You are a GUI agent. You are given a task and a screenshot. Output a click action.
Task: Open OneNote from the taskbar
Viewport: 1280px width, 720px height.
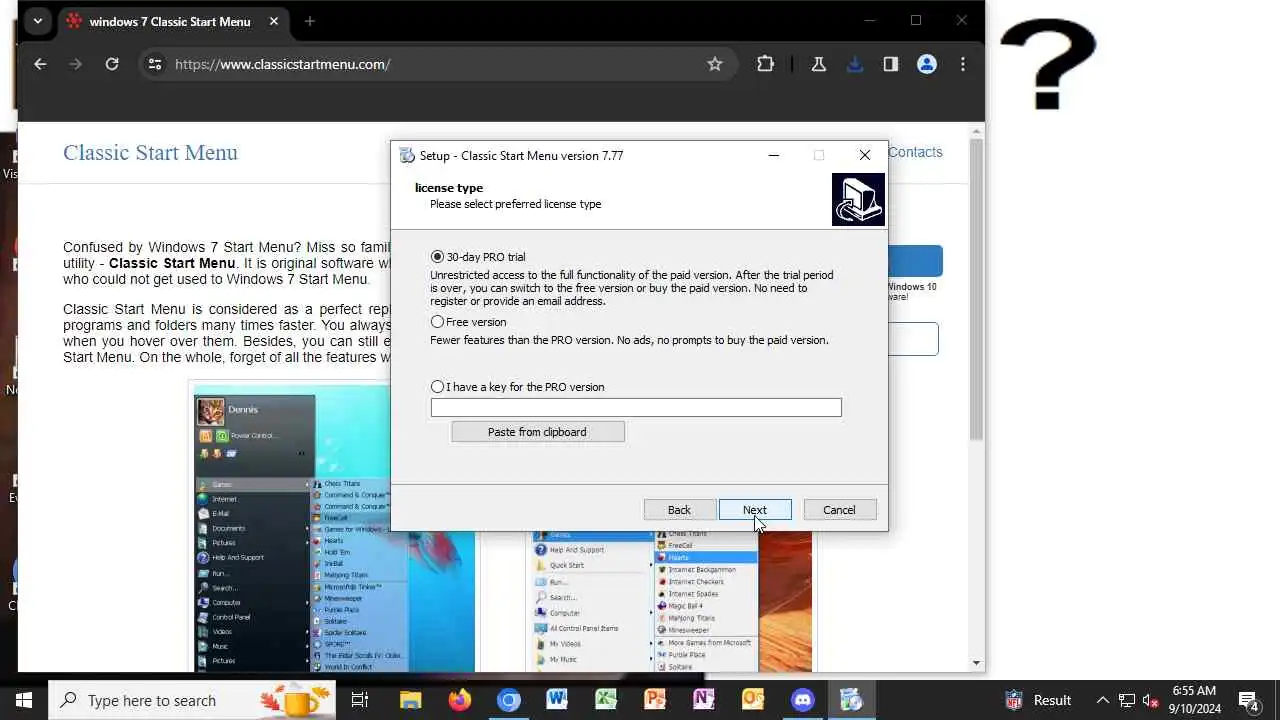click(x=704, y=700)
